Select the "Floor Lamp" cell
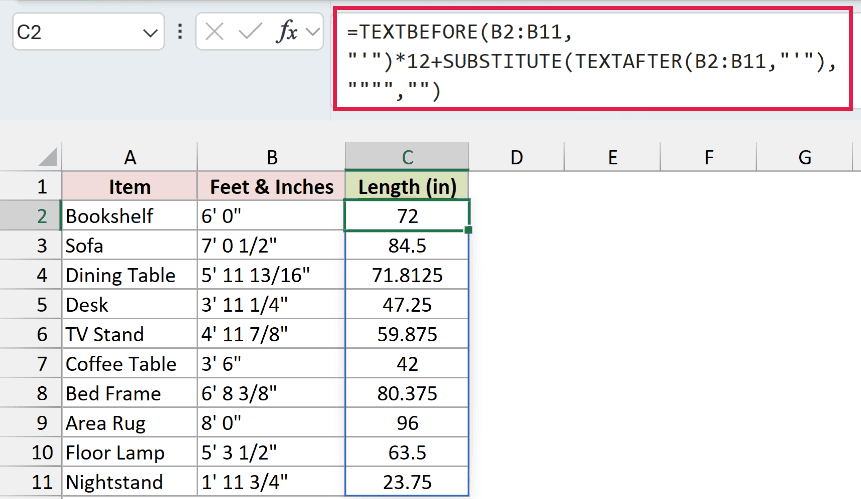The height and width of the screenshot is (499, 861). point(130,452)
